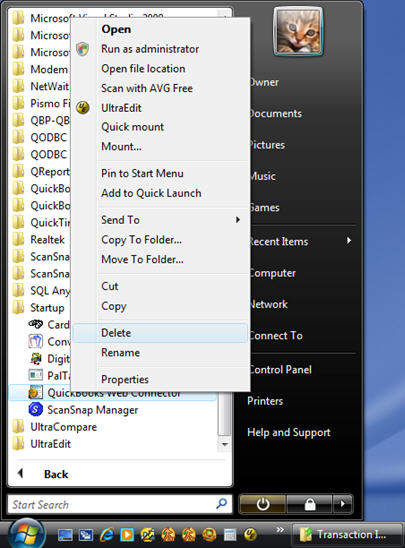405x548 pixels.
Task: Open Help and Support
Action: click(289, 432)
